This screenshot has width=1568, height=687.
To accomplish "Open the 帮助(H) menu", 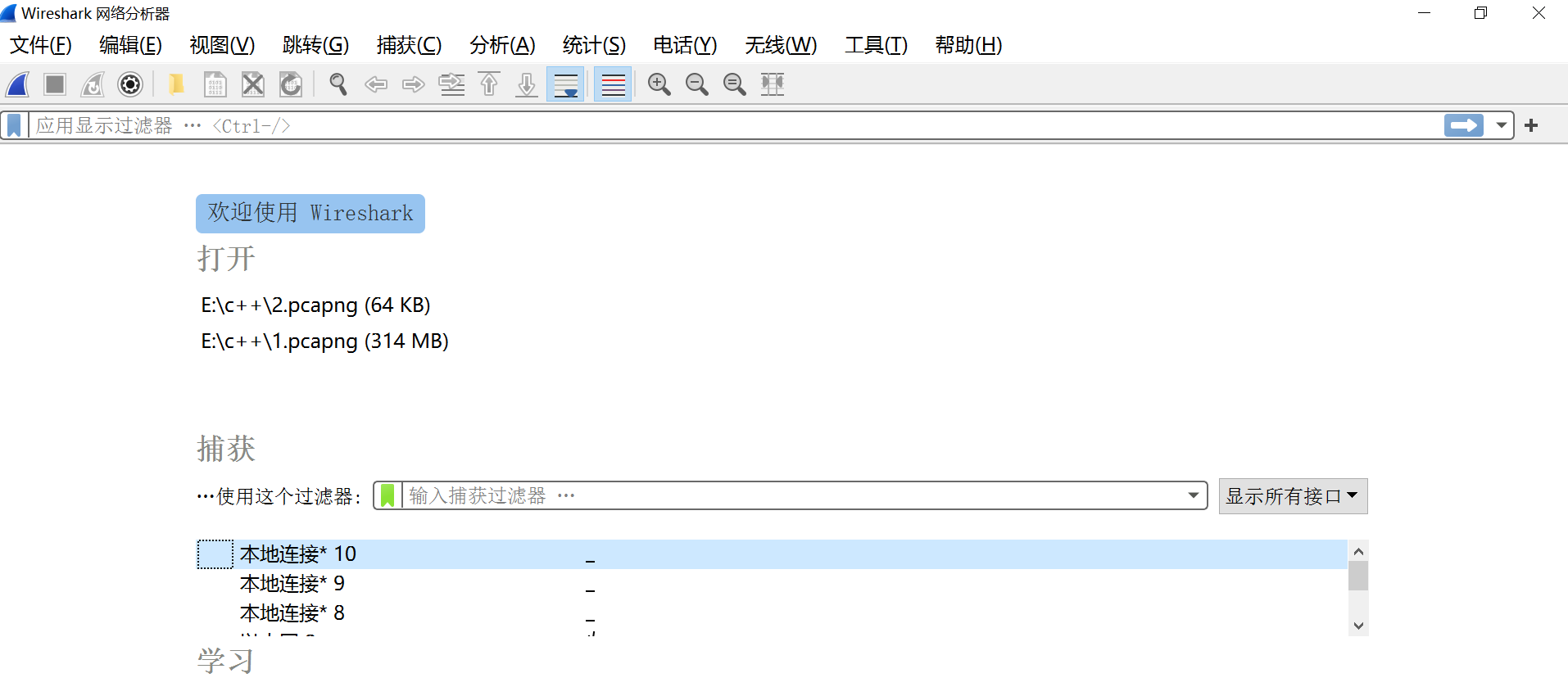I will [x=968, y=45].
